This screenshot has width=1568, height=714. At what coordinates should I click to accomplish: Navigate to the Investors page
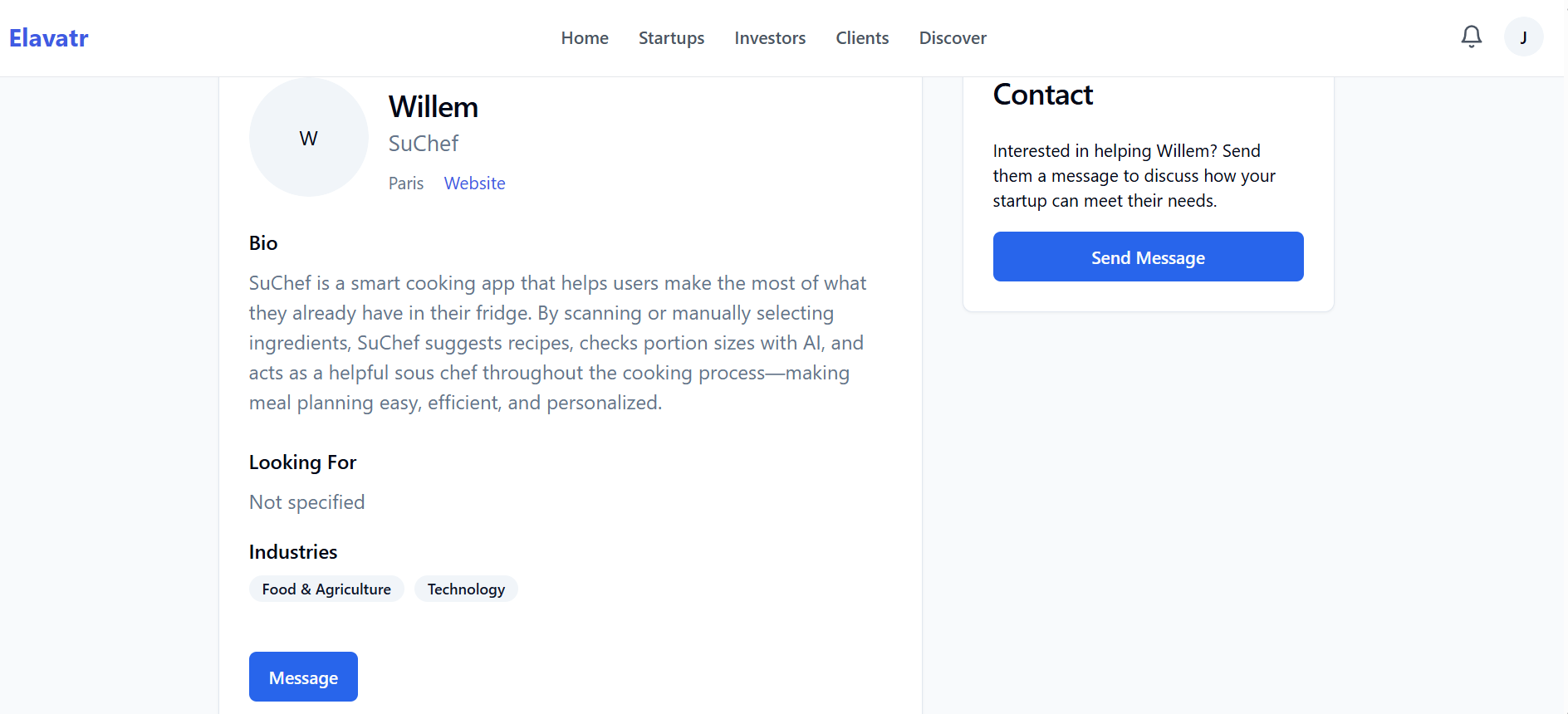tap(770, 38)
